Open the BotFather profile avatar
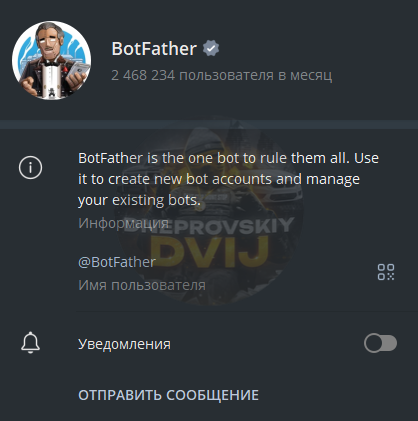 tap(52, 60)
